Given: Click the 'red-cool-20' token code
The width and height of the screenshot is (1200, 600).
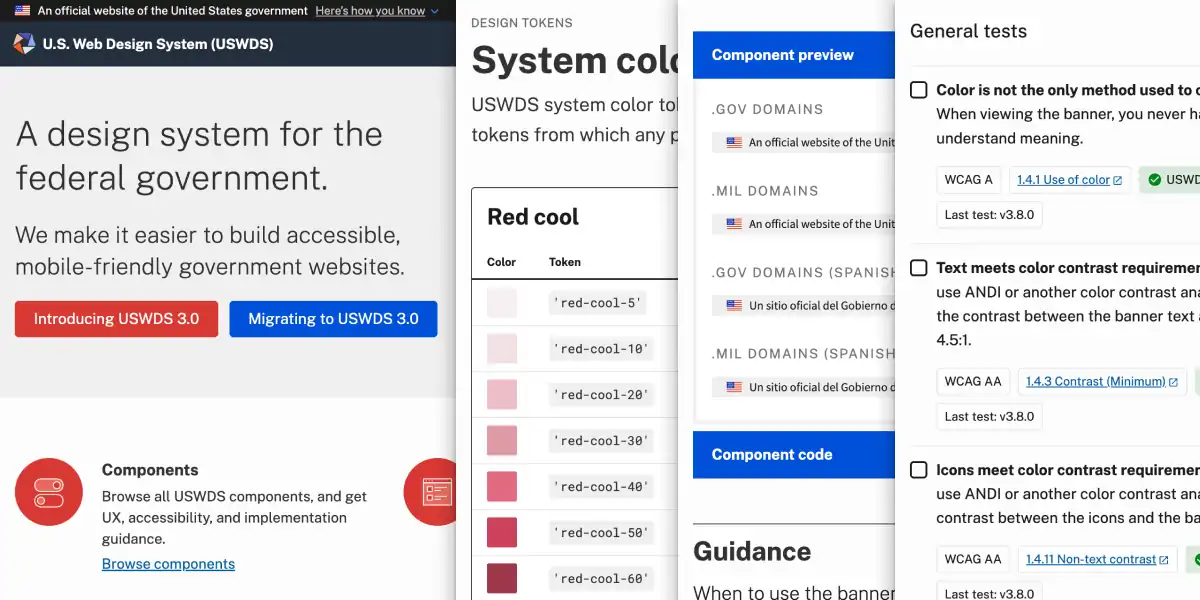Looking at the screenshot, I should [x=601, y=395].
